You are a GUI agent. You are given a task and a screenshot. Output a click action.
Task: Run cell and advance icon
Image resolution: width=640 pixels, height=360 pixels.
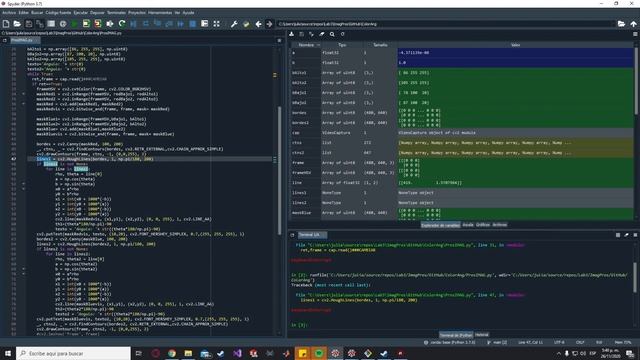pos(98,24)
